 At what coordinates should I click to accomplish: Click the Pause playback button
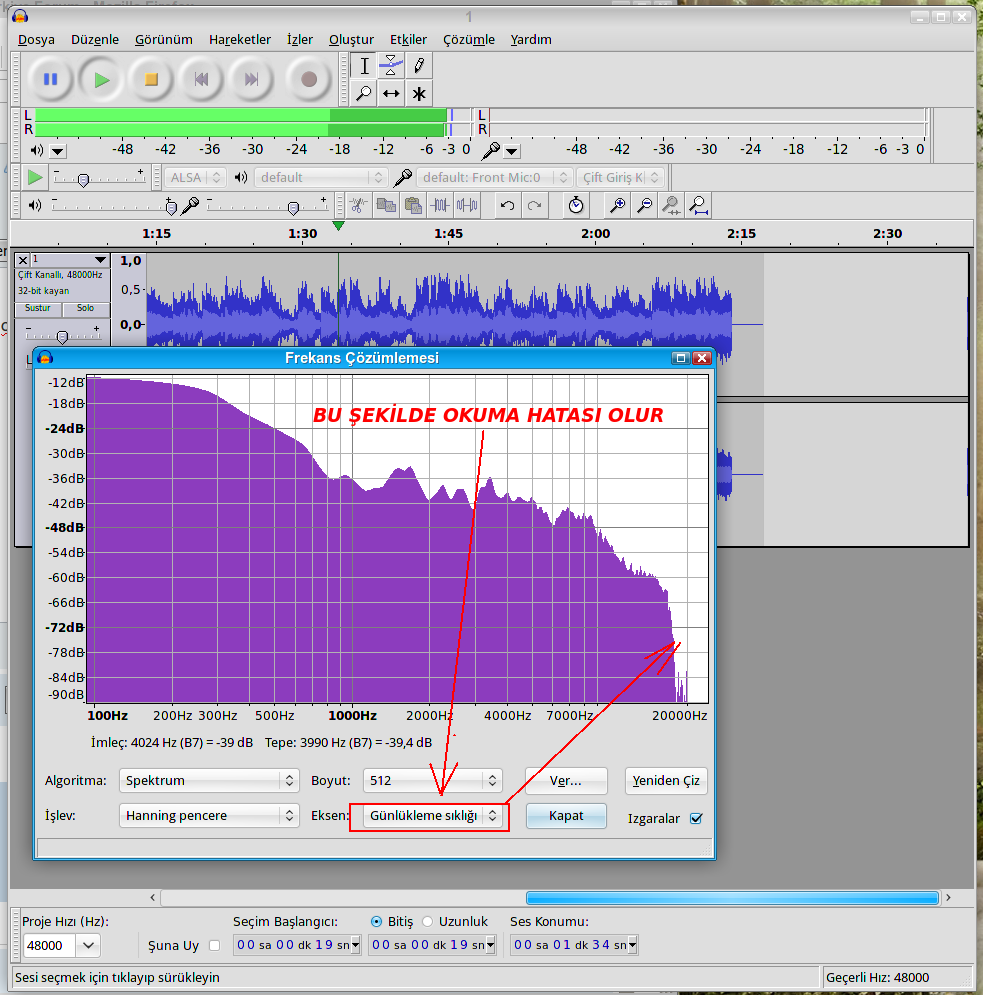[51, 79]
